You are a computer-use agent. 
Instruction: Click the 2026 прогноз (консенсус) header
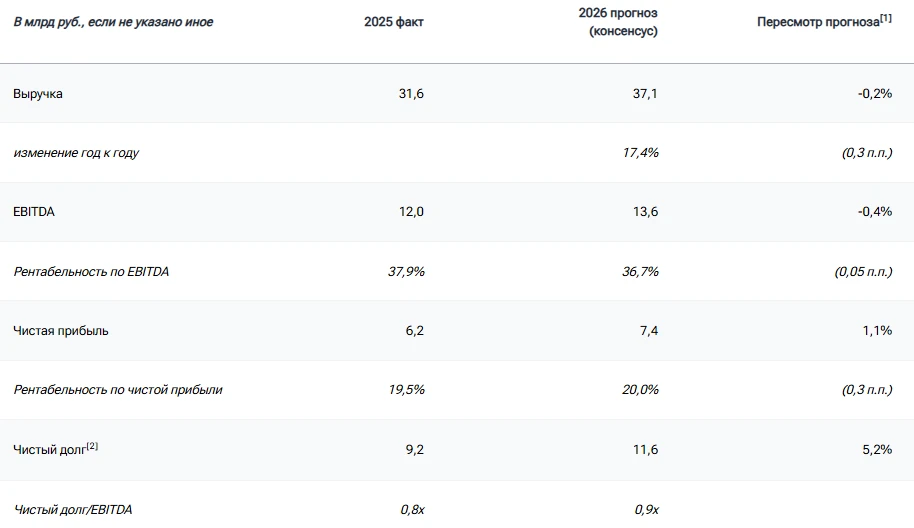coord(618,22)
